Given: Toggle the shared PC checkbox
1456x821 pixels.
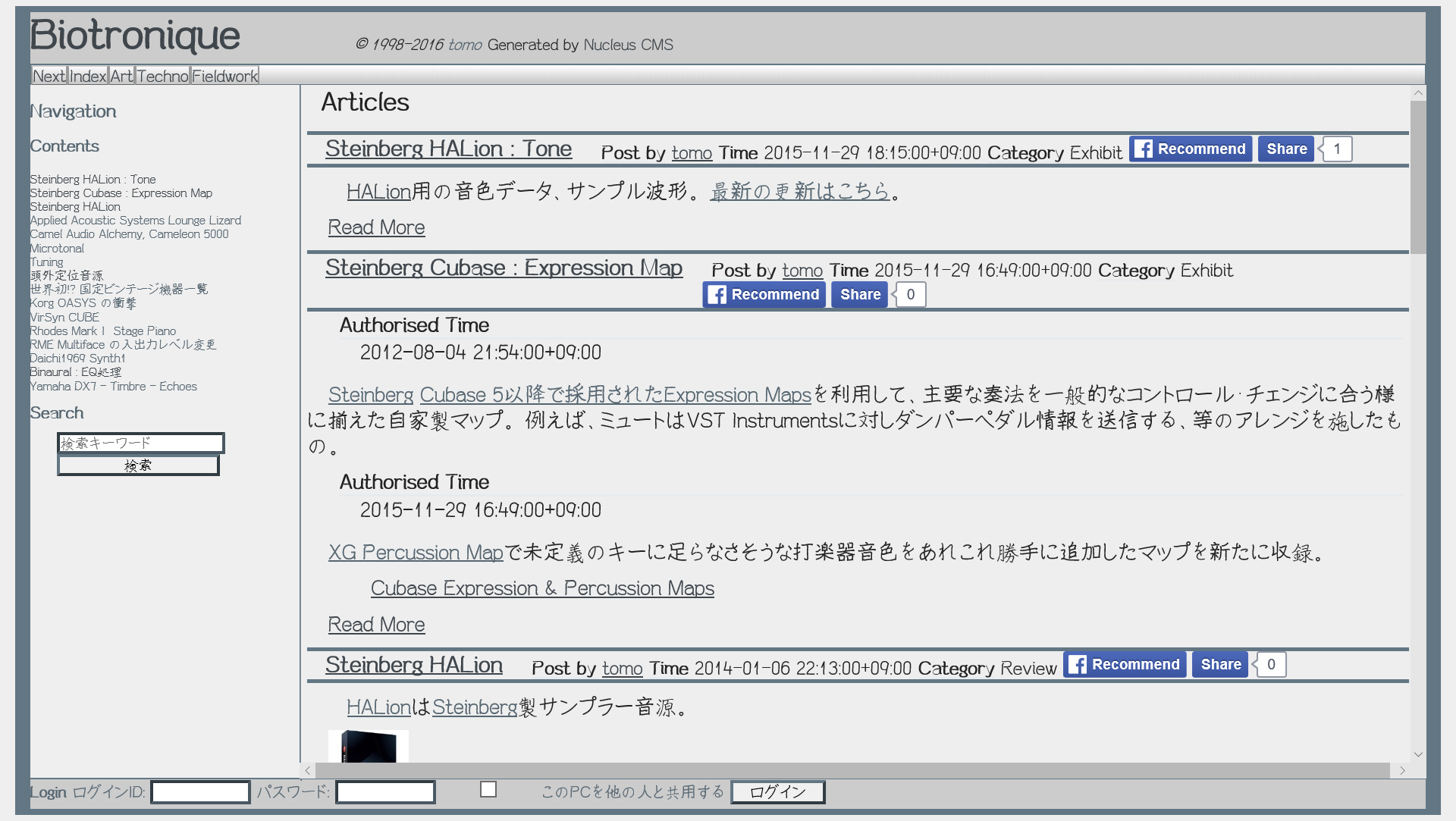Looking at the screenshot, I should pyautogui.click(x=488, y=789).
